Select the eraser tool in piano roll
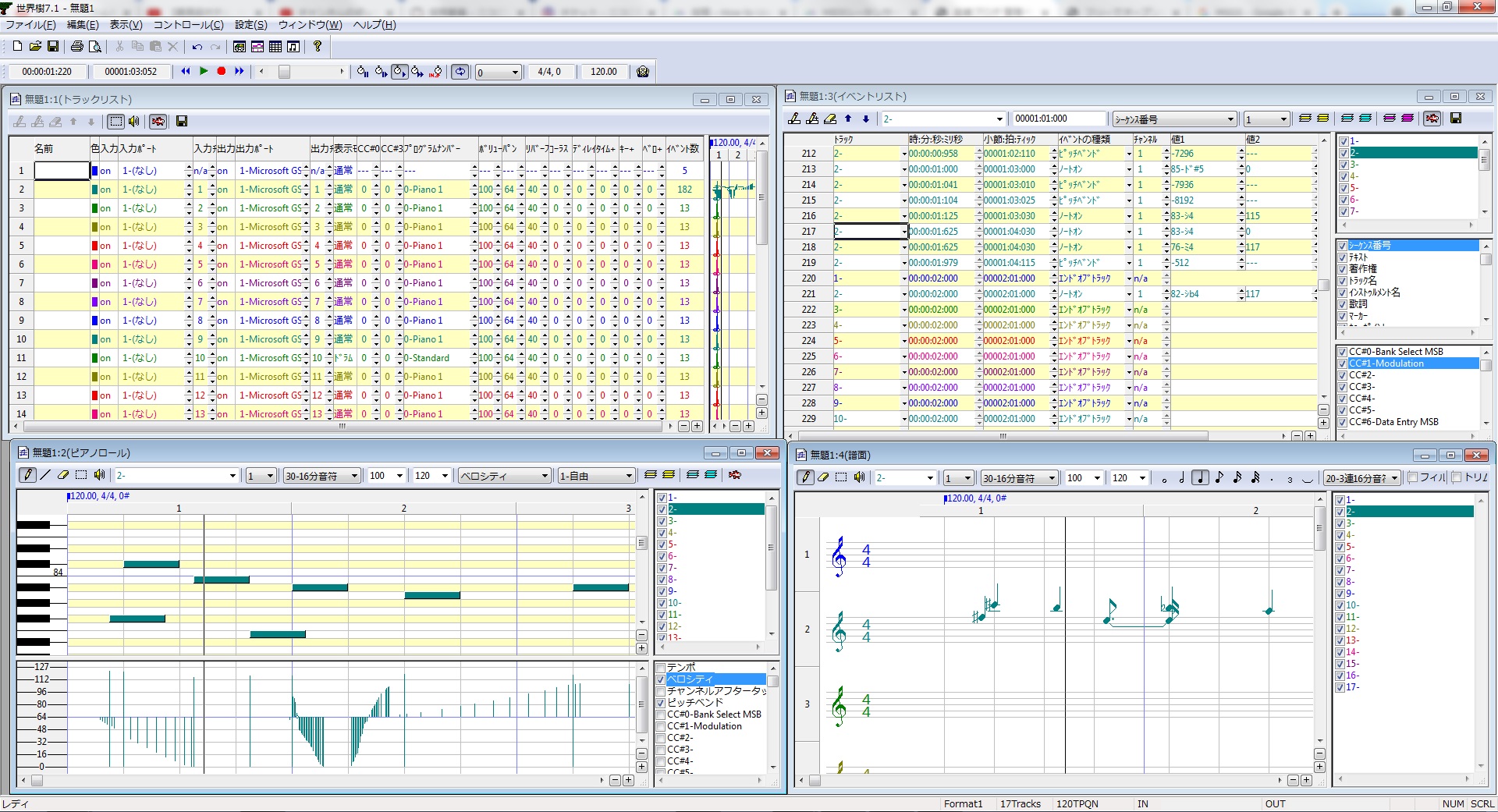 point(63,475)
